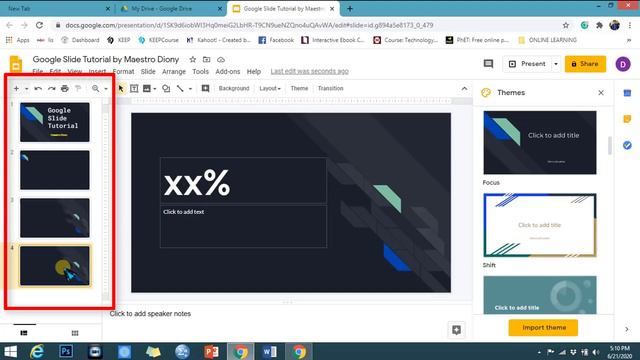Open Word from the taskbar
Viewport: 640px width, 360px height.
tap(269, 351)
